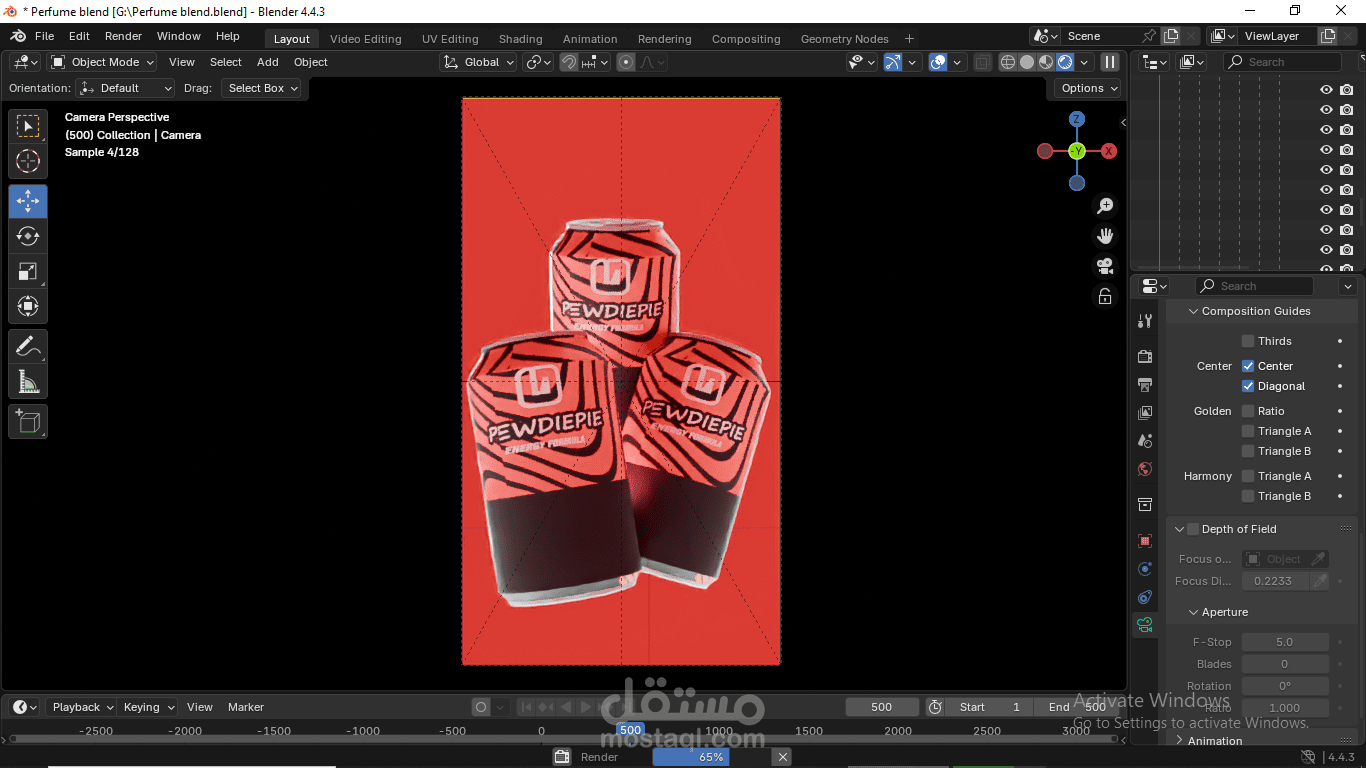This screenshot has height=768, width=1366.
Task: Toggle show overlays button
Action: point(938,62)
